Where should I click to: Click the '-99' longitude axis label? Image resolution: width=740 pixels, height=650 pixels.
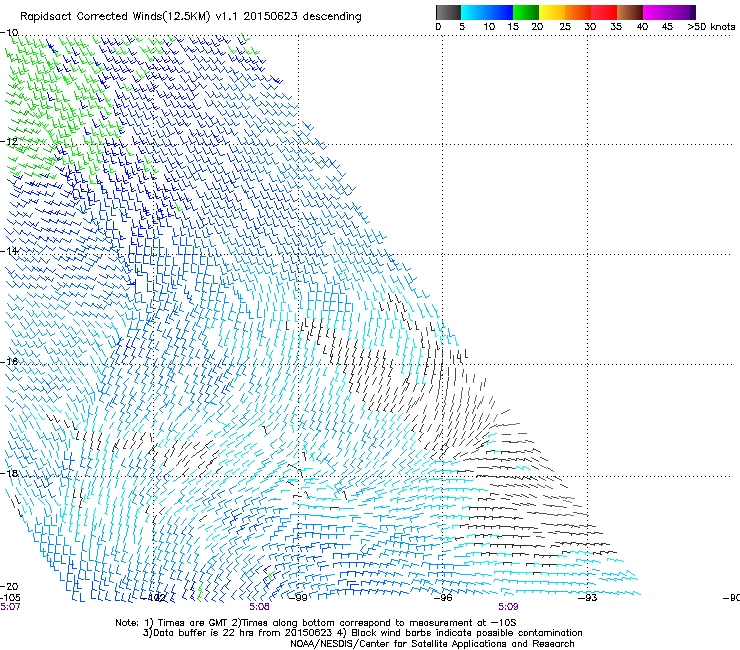pos(298,598)
